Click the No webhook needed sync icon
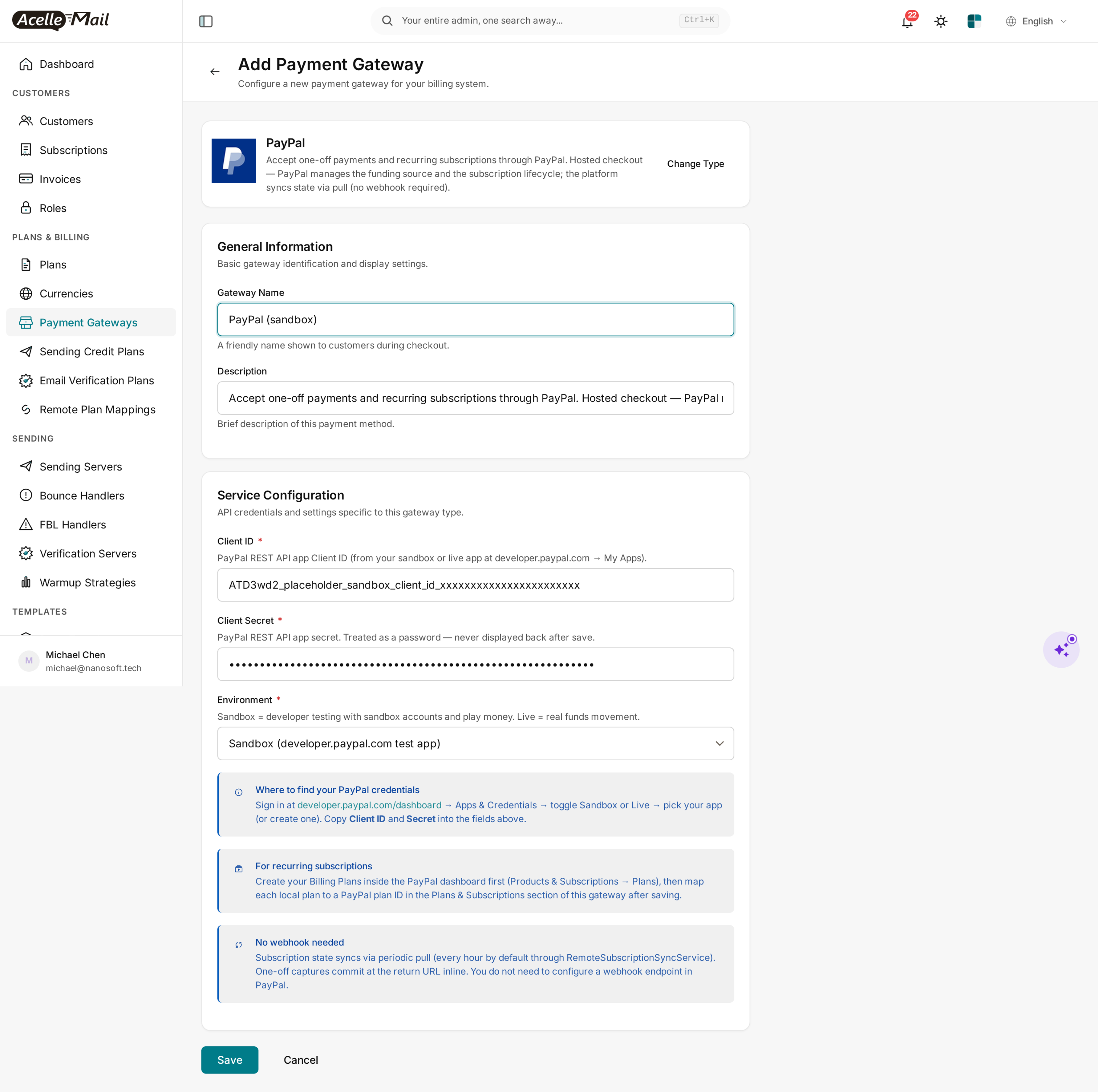Viewport: 1098px width, 1092px height. [x=239, y=944]
